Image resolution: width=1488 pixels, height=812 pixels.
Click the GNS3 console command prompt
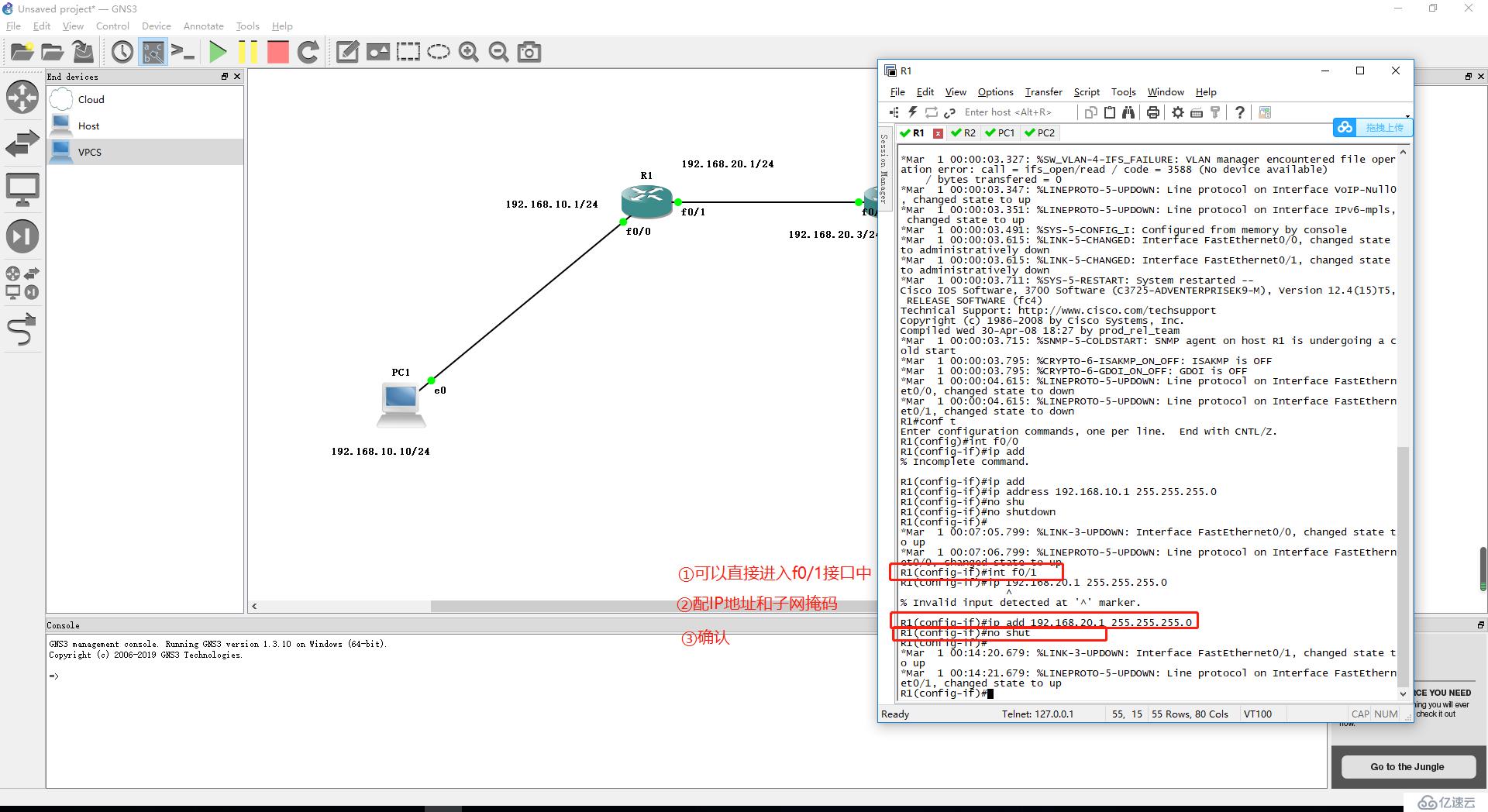pos(54,676)
